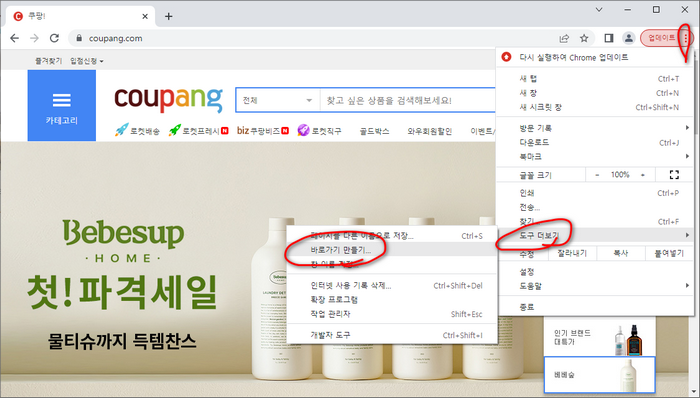Choose 인터넷 사용 기록 삭제... submenu item
The image size is (700, 398).
tap(392, 286)
